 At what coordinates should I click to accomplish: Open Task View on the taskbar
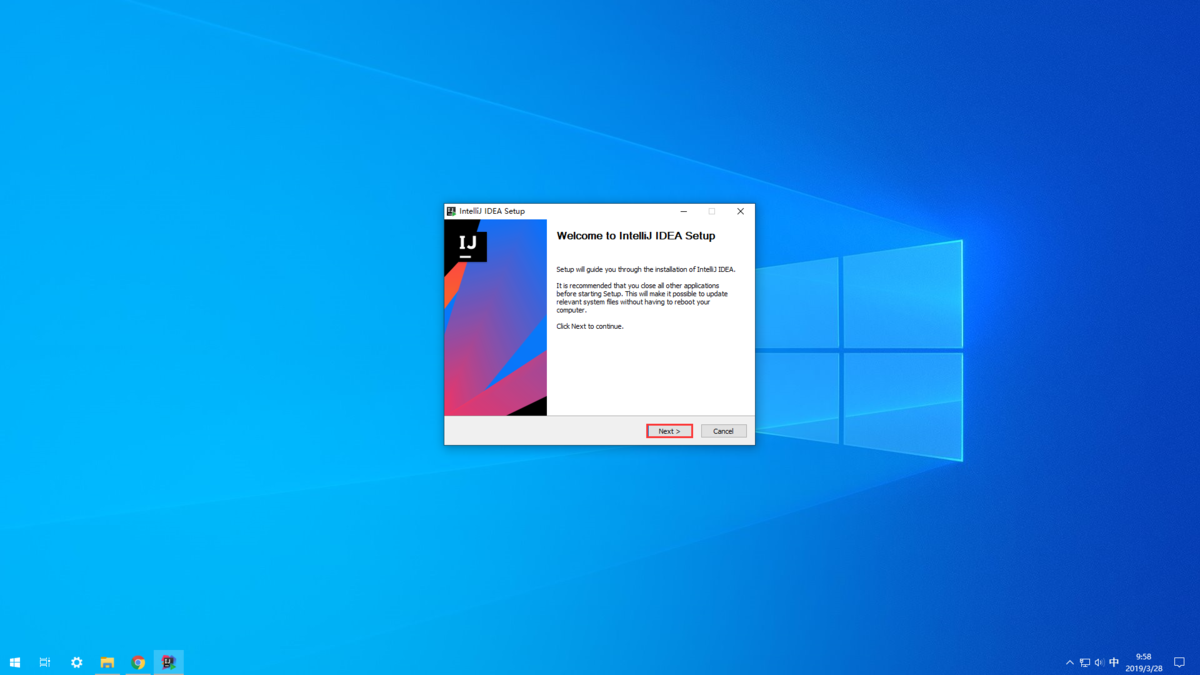coord(45,662)
